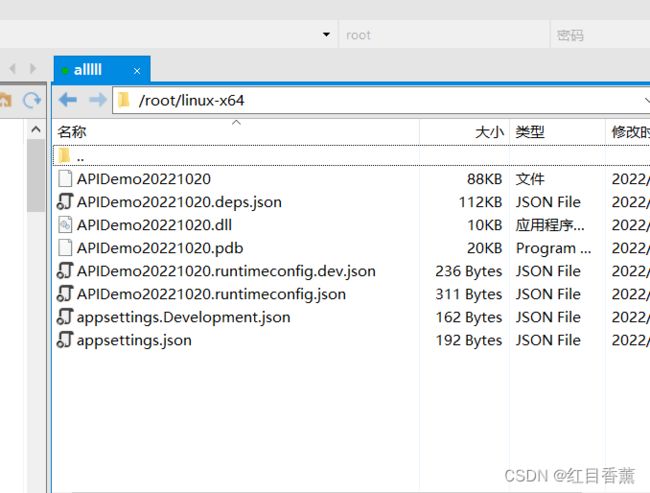This screenshot has height=493, width=650.
Task: Go forward using the blue right arrow
Action: 98,100
